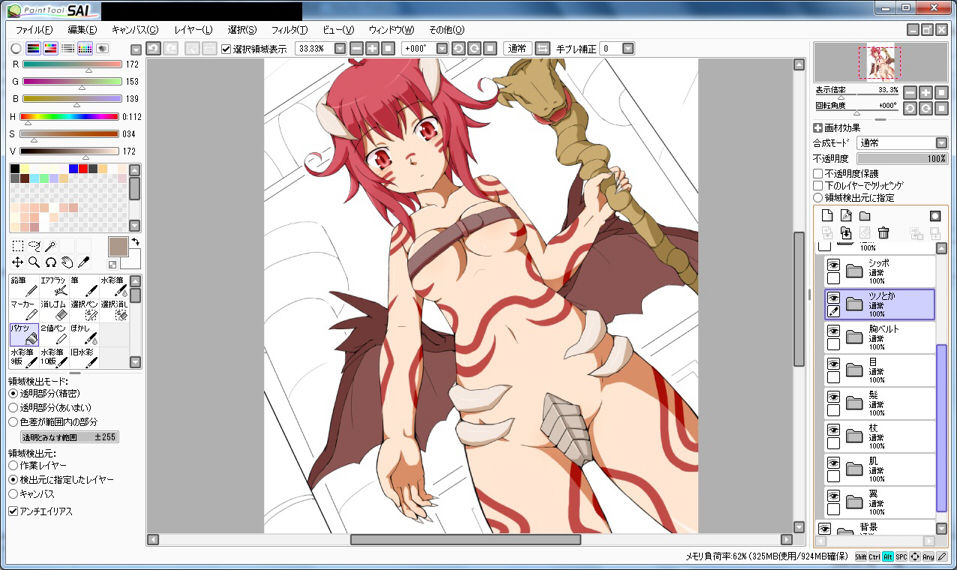Open the zoom percentage 33.33% dropdown
Screen dimensions: 957x570
point(340,48)
